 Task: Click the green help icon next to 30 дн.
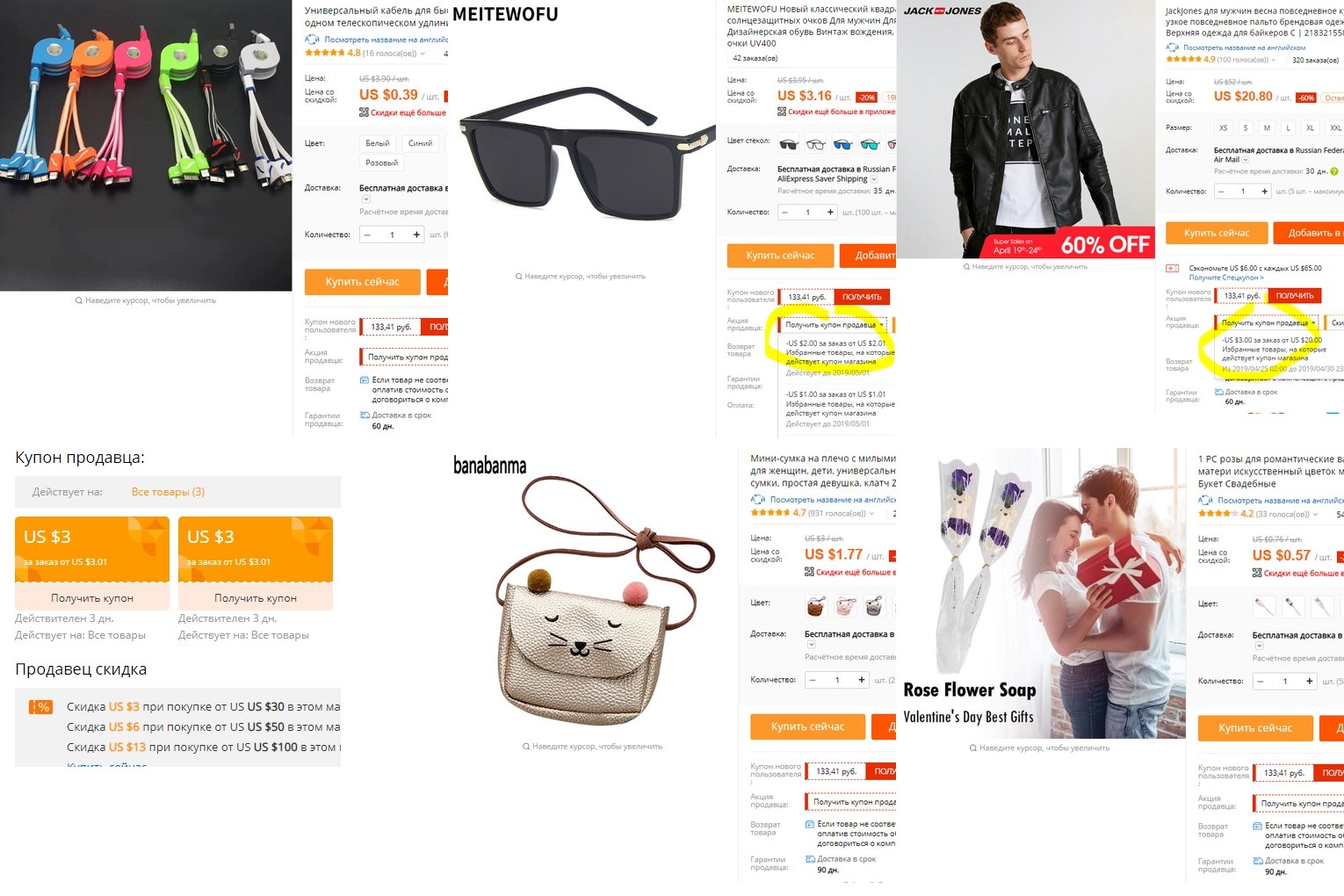click(1334, 171)
